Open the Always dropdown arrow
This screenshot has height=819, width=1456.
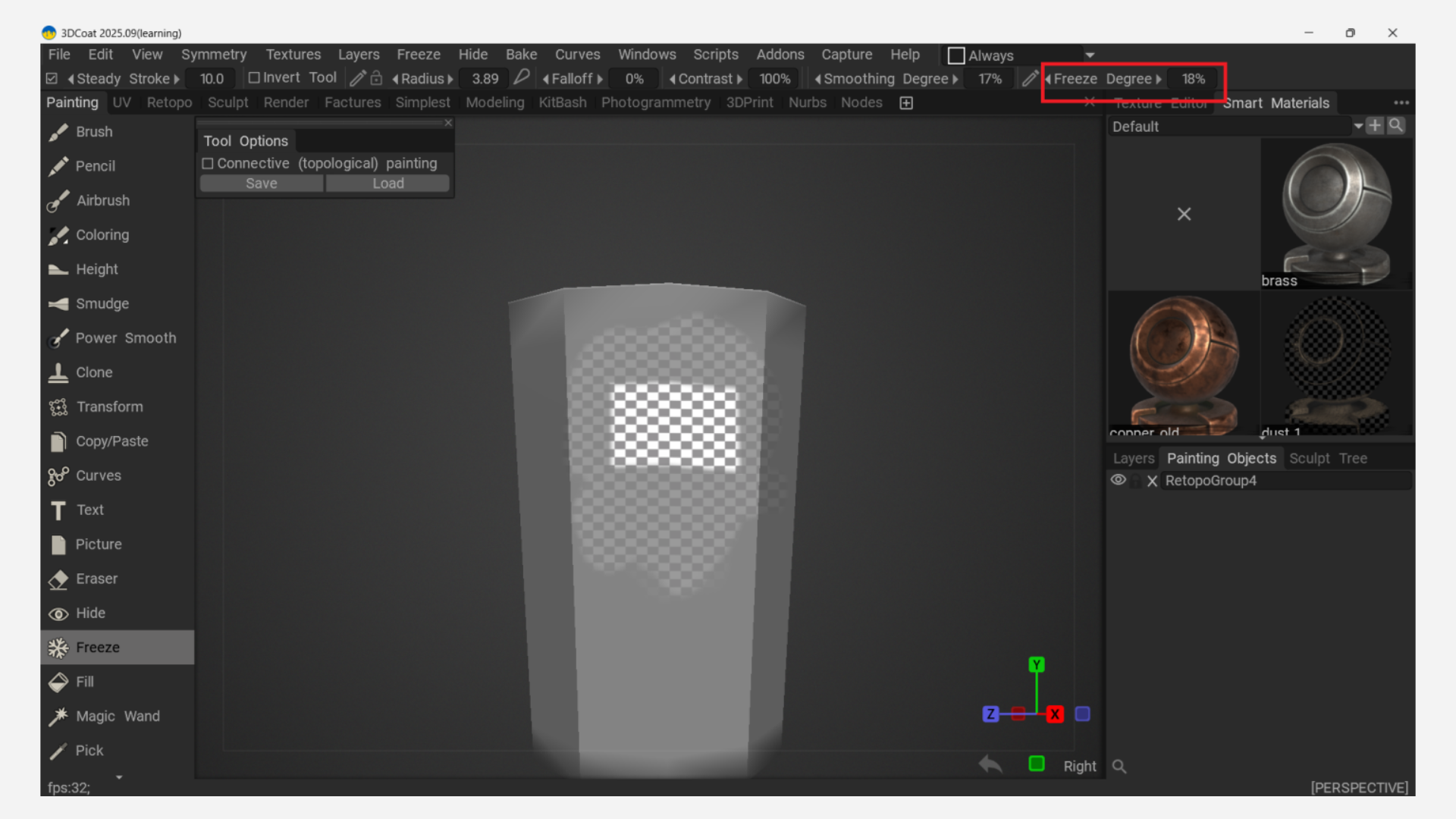(1090, 55)
